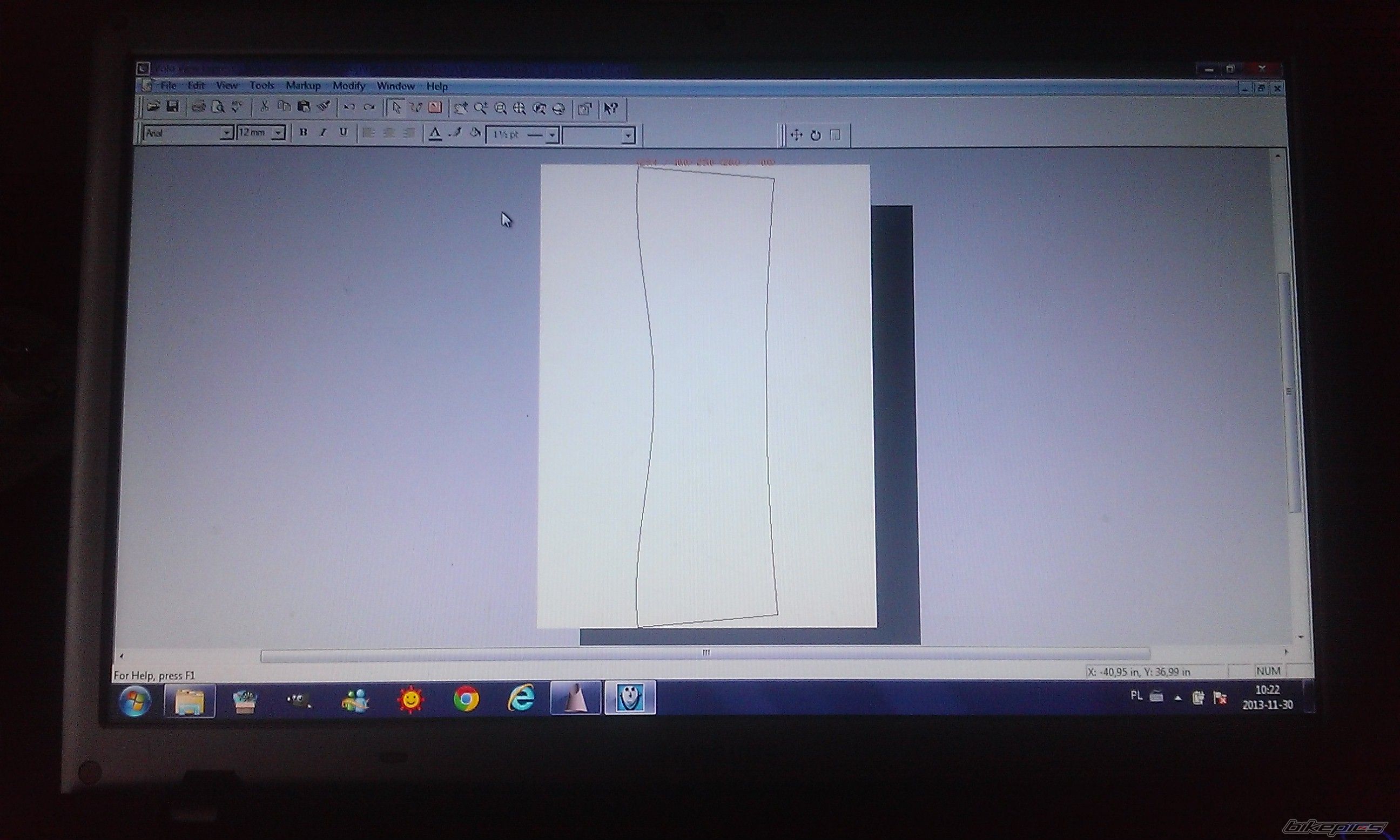Open the Modify menu
Screen dimensions: 1400x840
[x=349, y=86]
